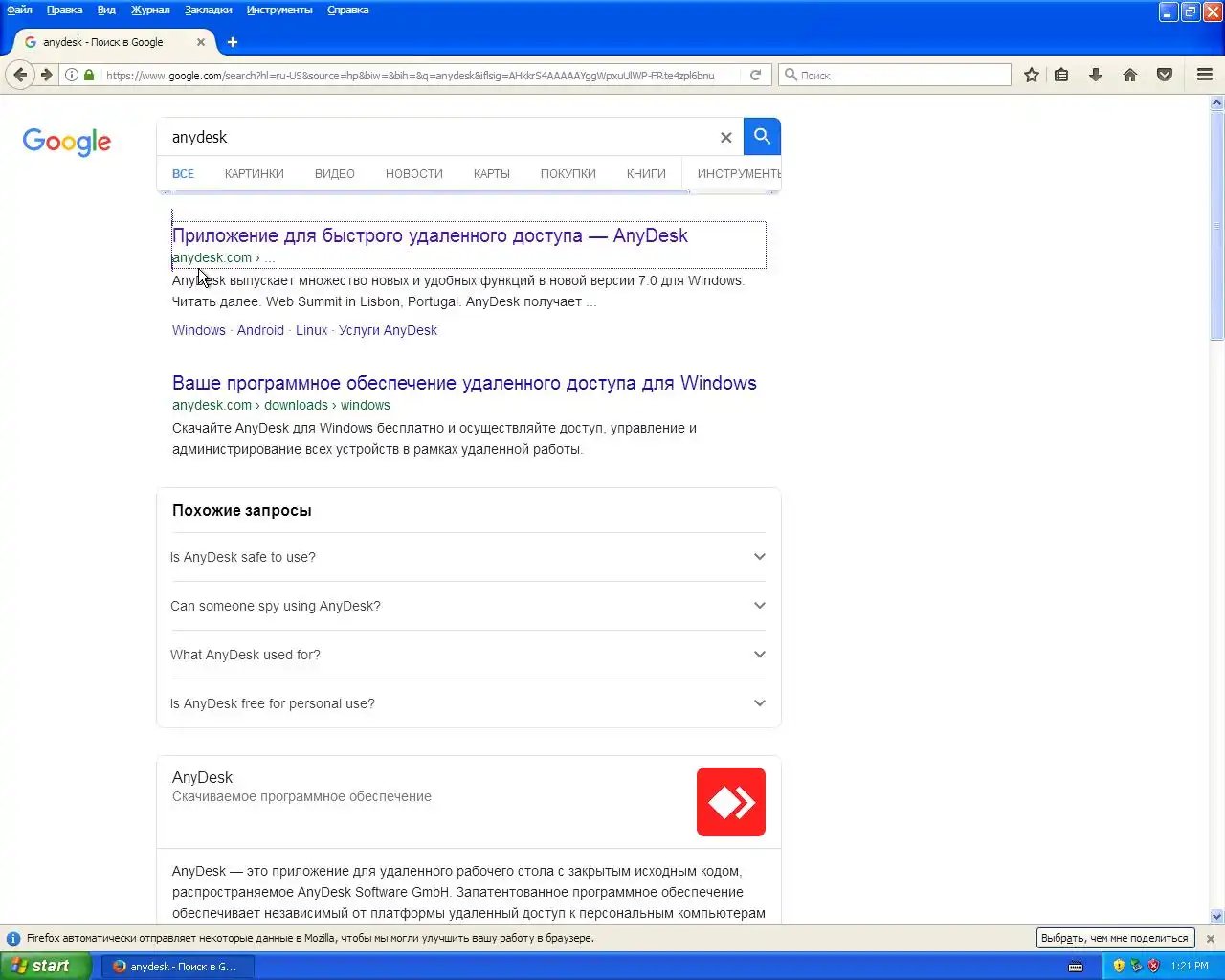
Task: Close the anydesk Google search tab
Action: 201,42
